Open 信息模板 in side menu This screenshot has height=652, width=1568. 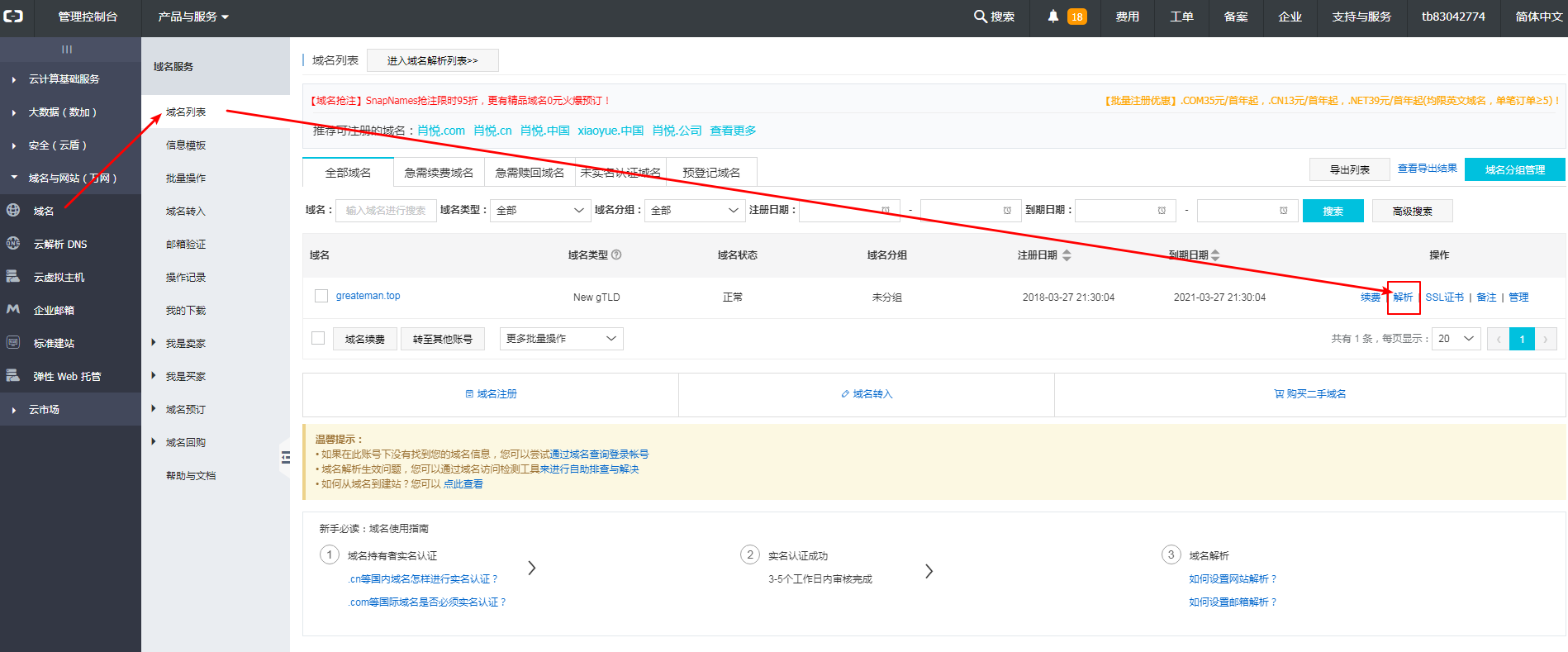click(x=186, y=145)
